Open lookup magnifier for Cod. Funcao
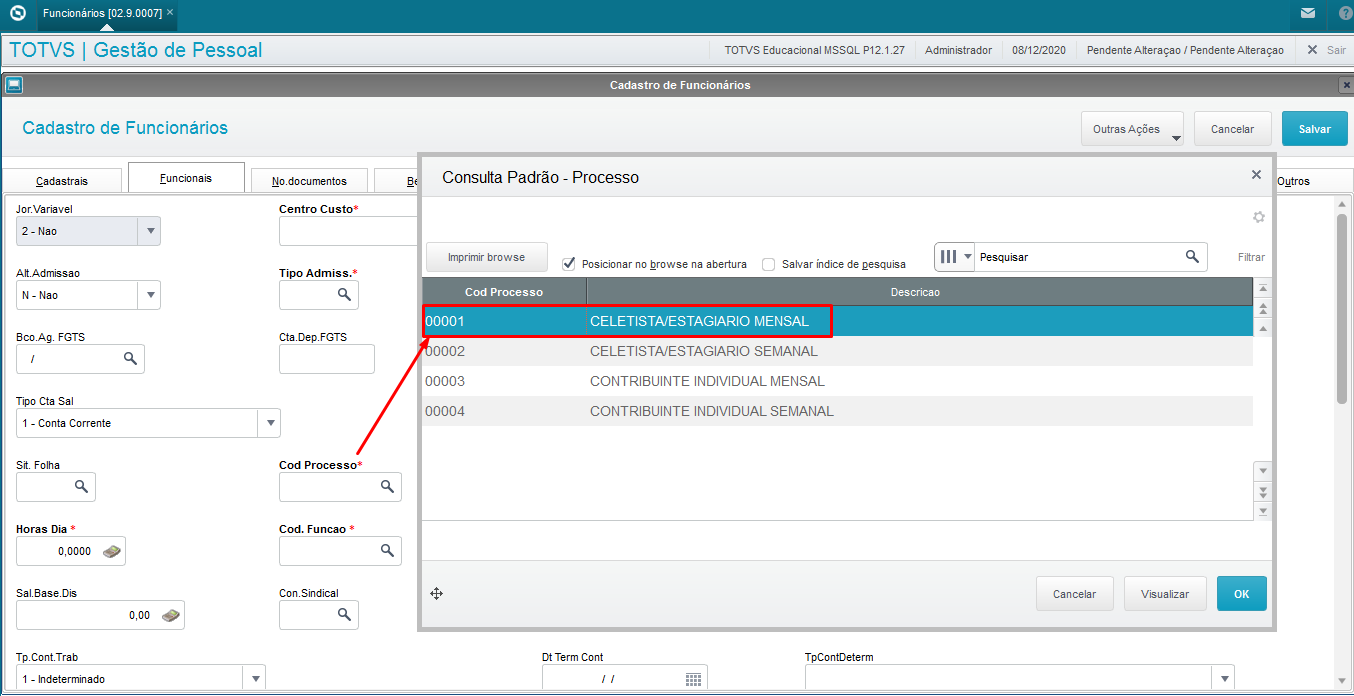 click(x=387, y=551)
